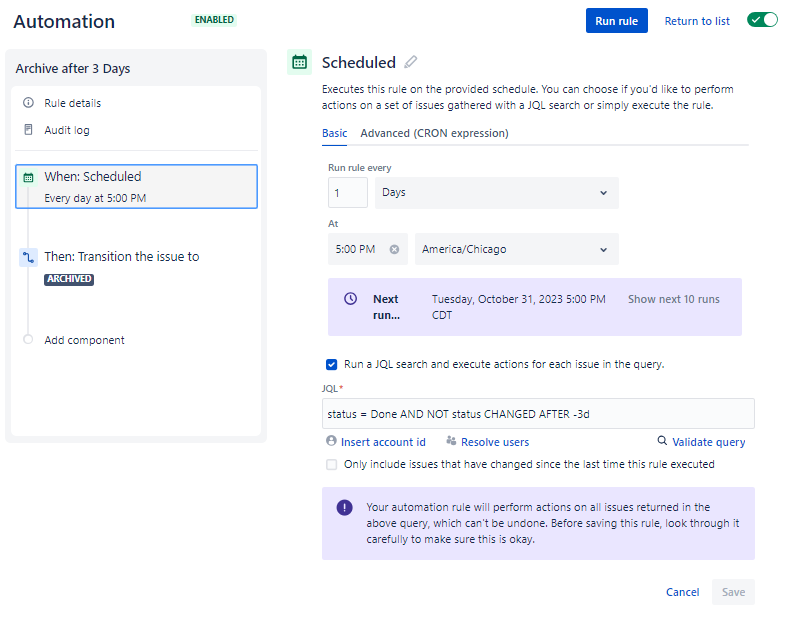
Task: Switch to Advanced (CRON expression) tab
Action: click(x=434, y=133)
